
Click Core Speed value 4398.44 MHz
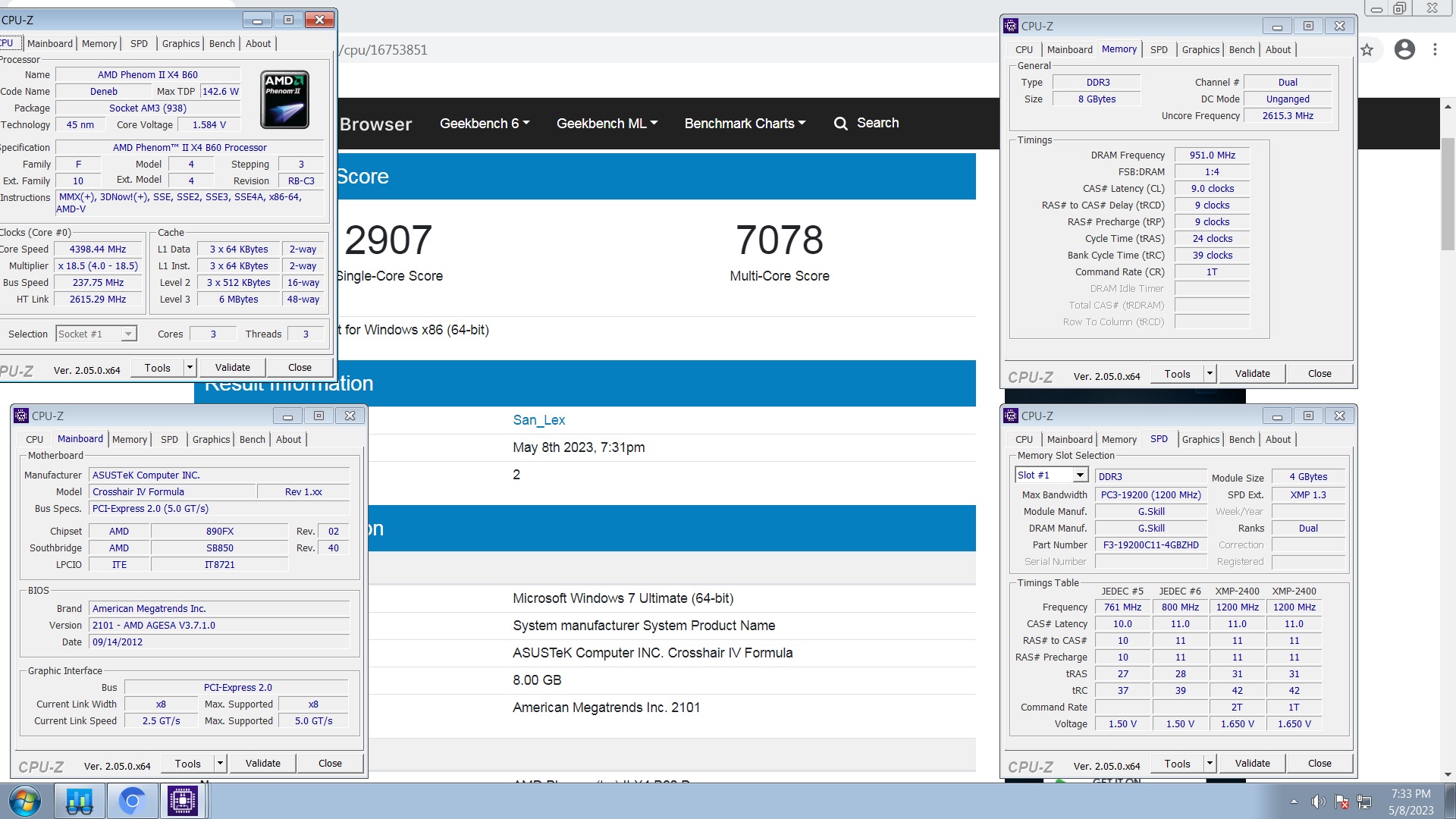coord(98,249)
